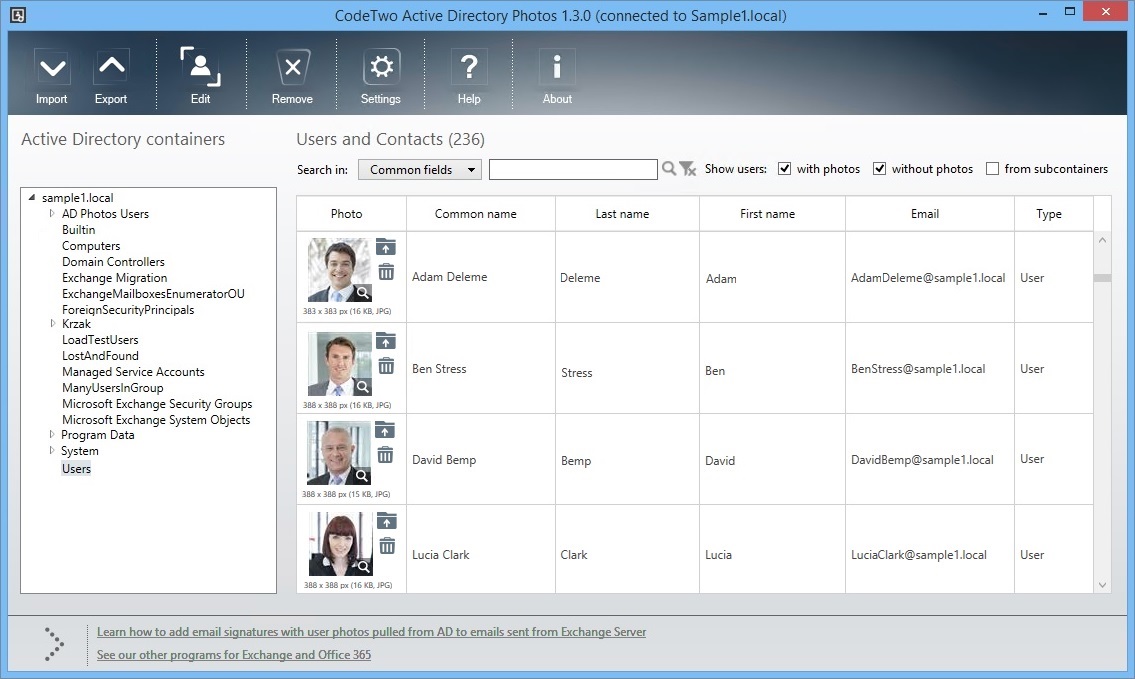Toggle the 'with photos' checkbox

[x=784, y=169]
